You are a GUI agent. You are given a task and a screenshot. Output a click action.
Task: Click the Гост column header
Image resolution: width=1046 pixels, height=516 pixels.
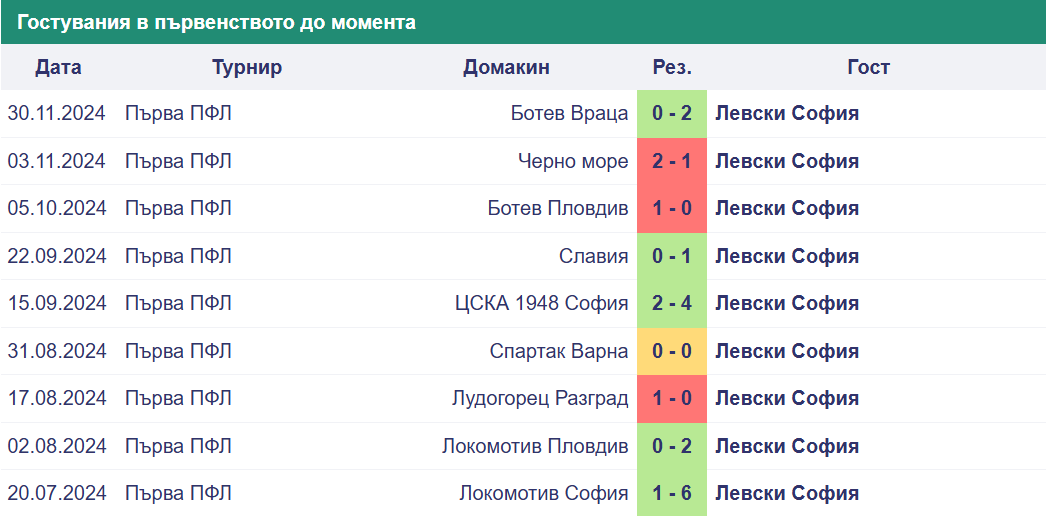[869, 67]
